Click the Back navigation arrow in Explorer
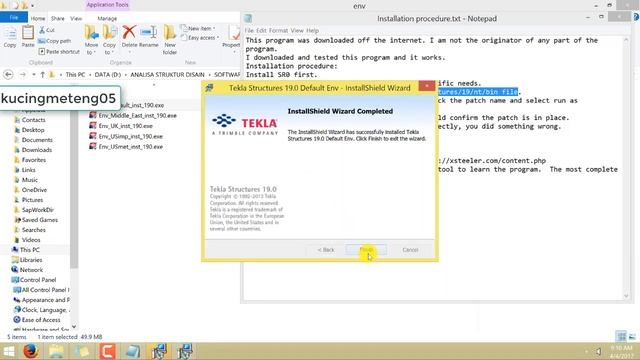640x360 pixels. [x=8, y=75]
